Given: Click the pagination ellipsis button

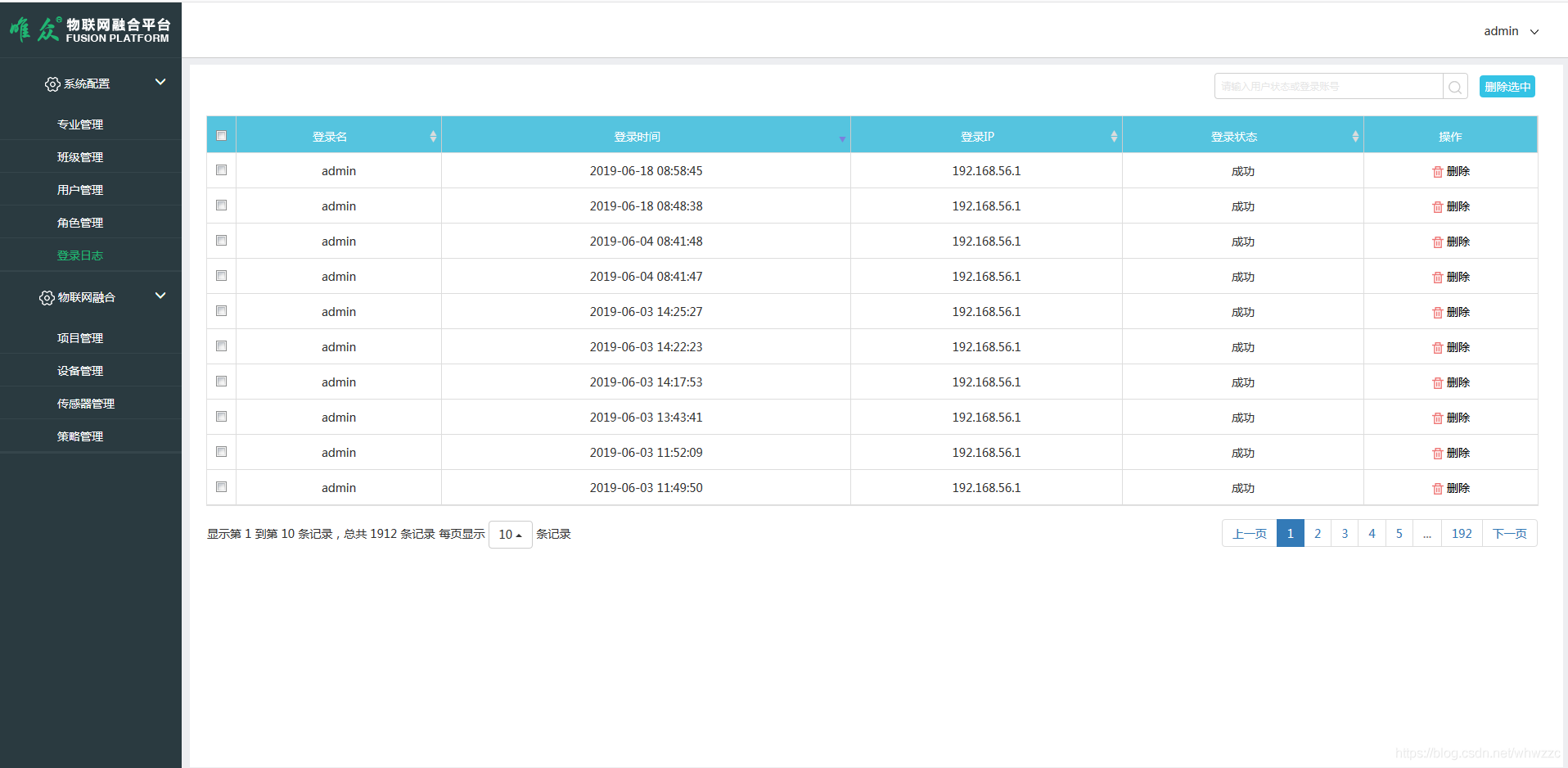Looking at the screenshot, I should (x=1427, y=534).
